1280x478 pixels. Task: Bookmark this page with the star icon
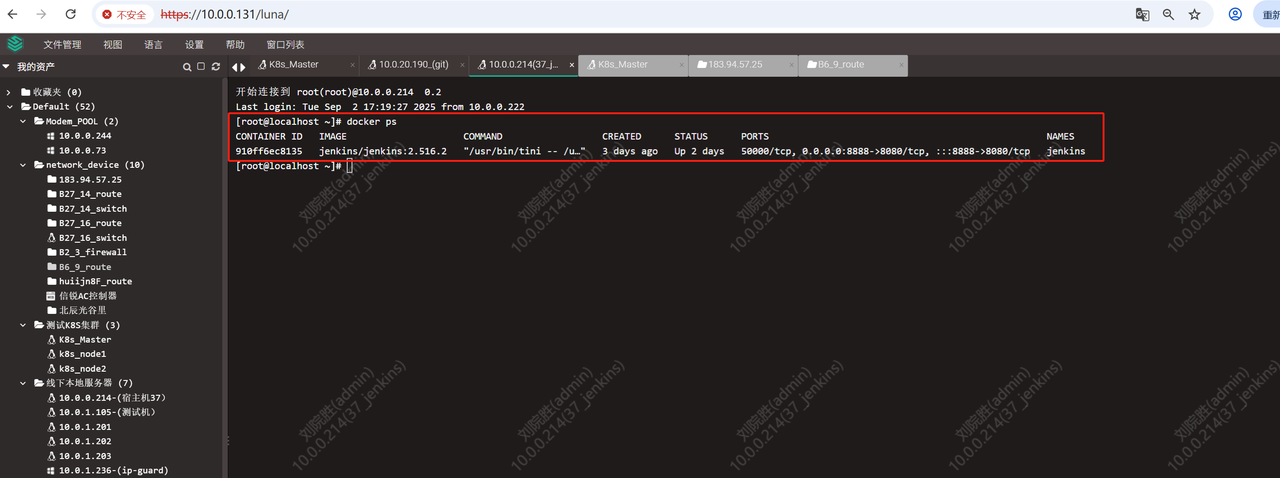click(x=1194, y=15)
